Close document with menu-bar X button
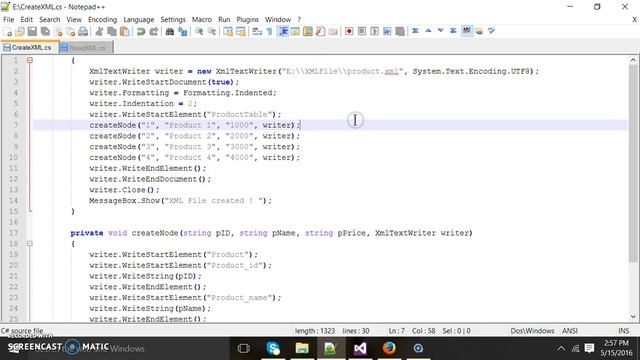Viewport: 640px width, 360px height. (x=634, y=20)
